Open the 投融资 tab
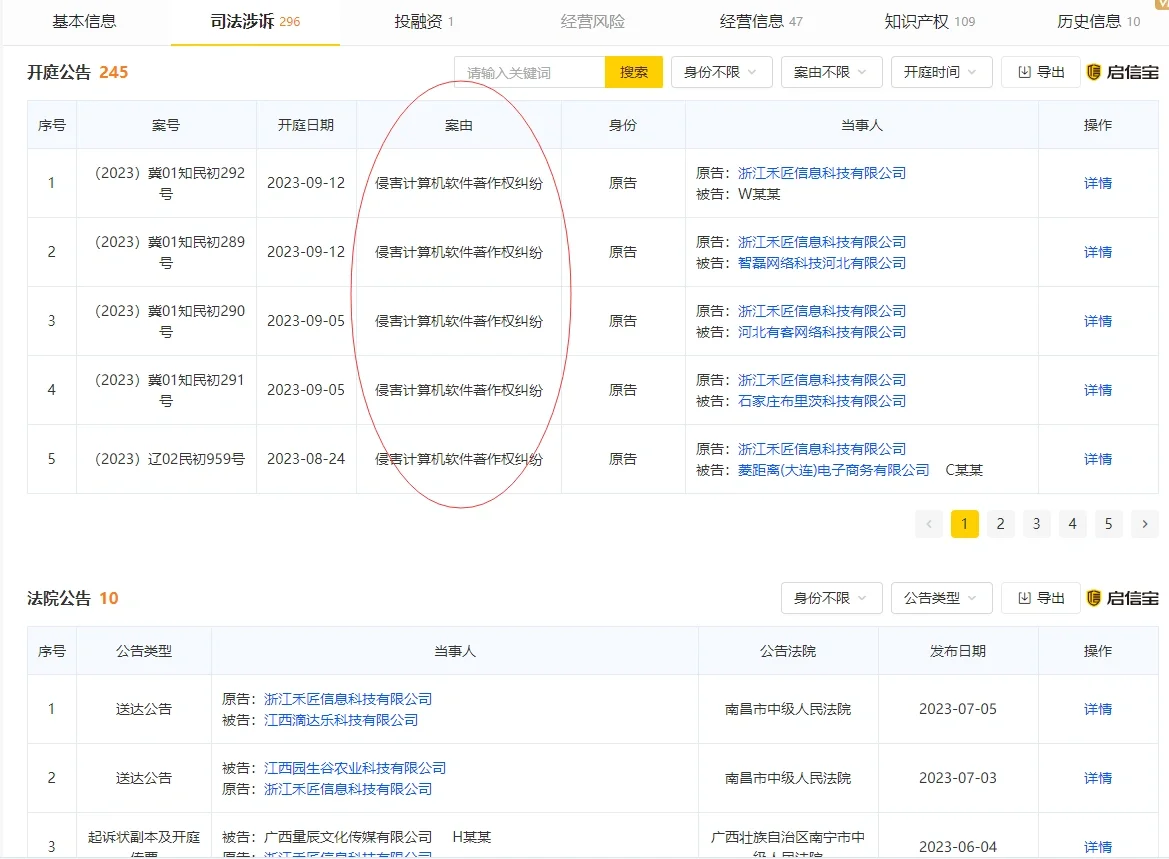This screenshot has height=859, width=1169. click(416, 19)
